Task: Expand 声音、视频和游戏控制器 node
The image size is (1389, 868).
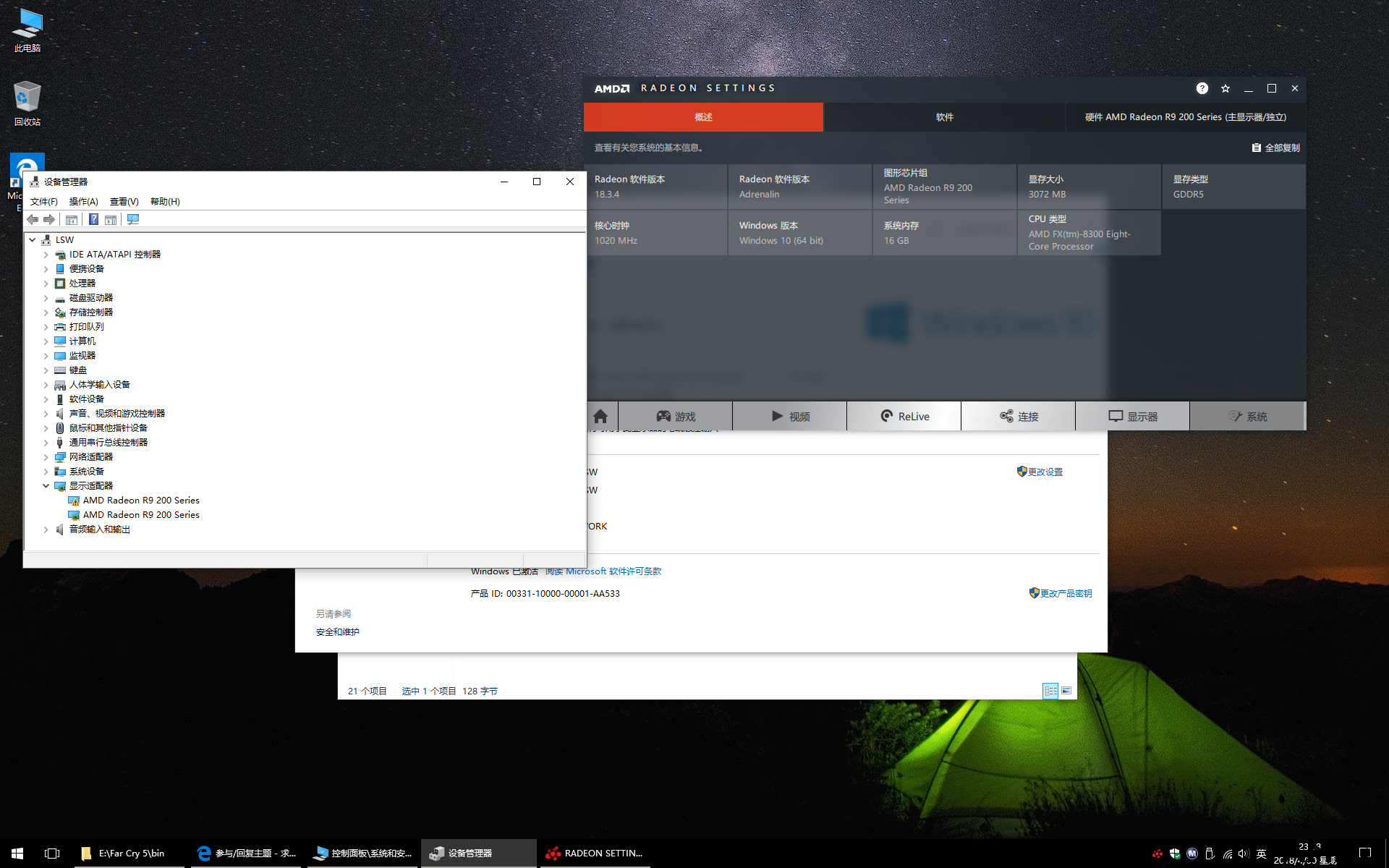Action: 46,414
